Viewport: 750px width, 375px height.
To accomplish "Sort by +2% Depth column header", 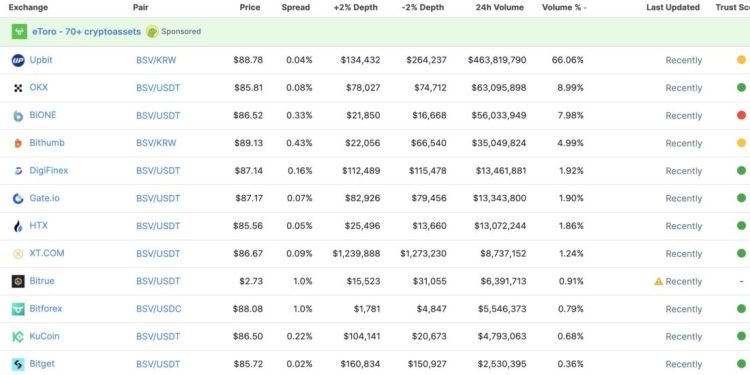I will 355,7.
